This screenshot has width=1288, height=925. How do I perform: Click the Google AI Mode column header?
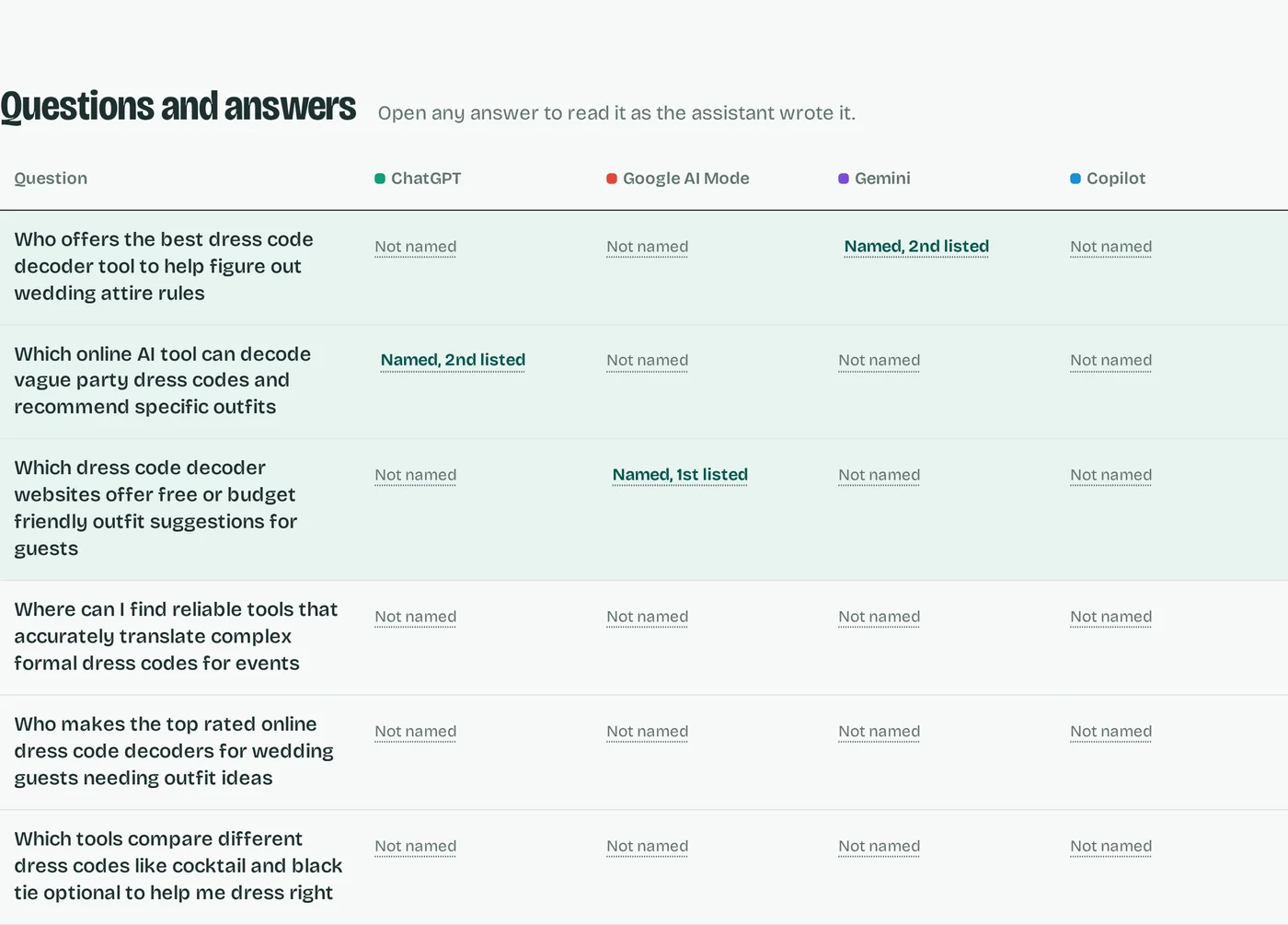(x=678, y=179)
